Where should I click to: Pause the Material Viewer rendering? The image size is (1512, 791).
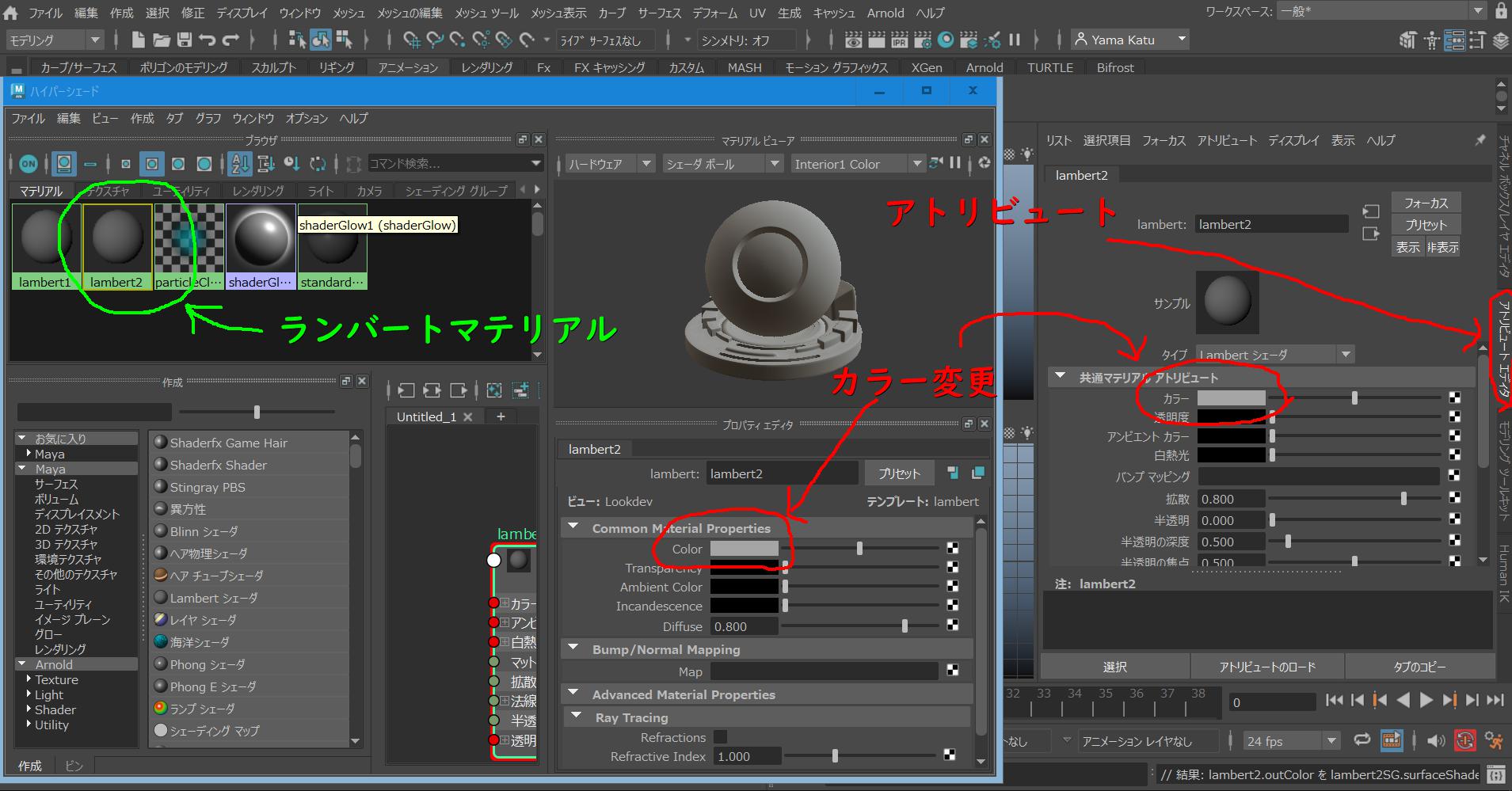point(955,163)
